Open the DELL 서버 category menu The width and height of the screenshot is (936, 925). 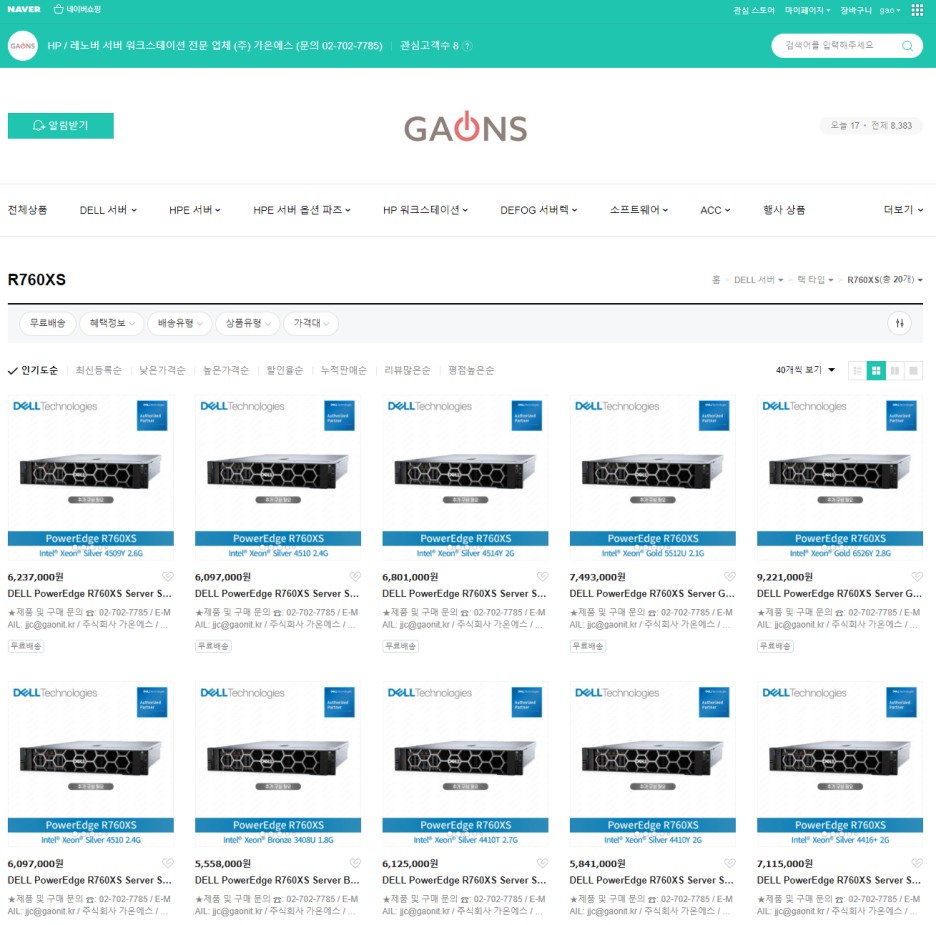click(108, 210)
